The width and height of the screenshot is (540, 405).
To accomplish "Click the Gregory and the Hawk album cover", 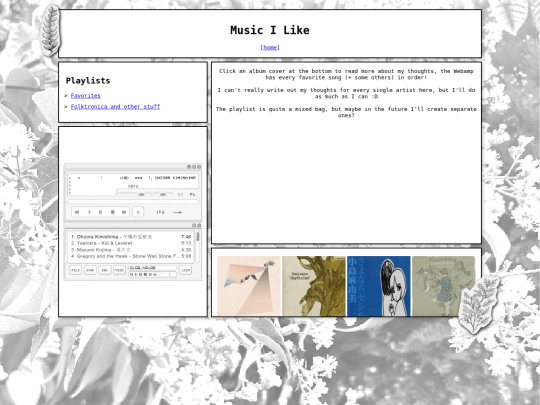I will tap(443, 286).
